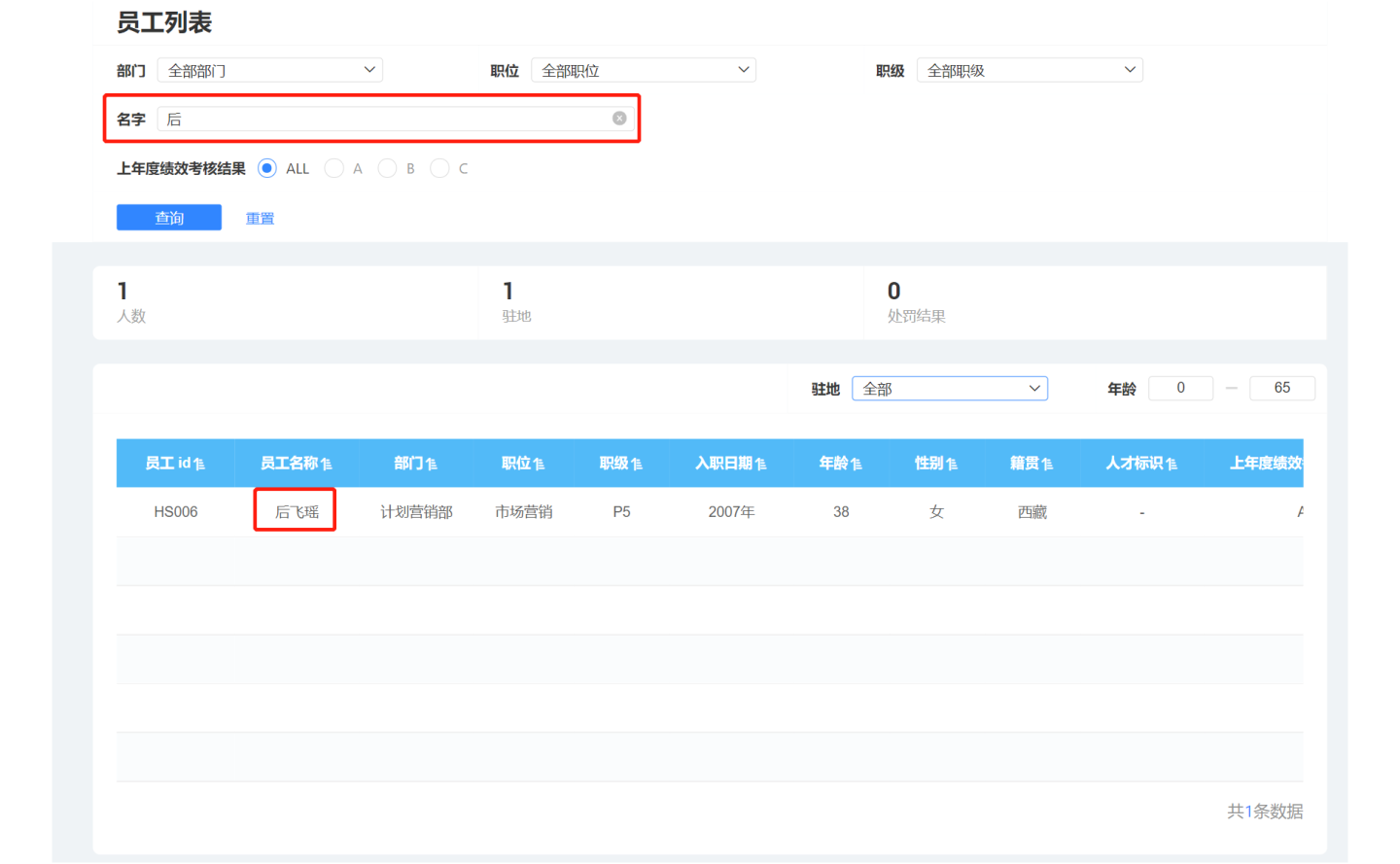The image size is (1400, 864).
Task: Click the minimum age input field
Action: coord(1180,388)
